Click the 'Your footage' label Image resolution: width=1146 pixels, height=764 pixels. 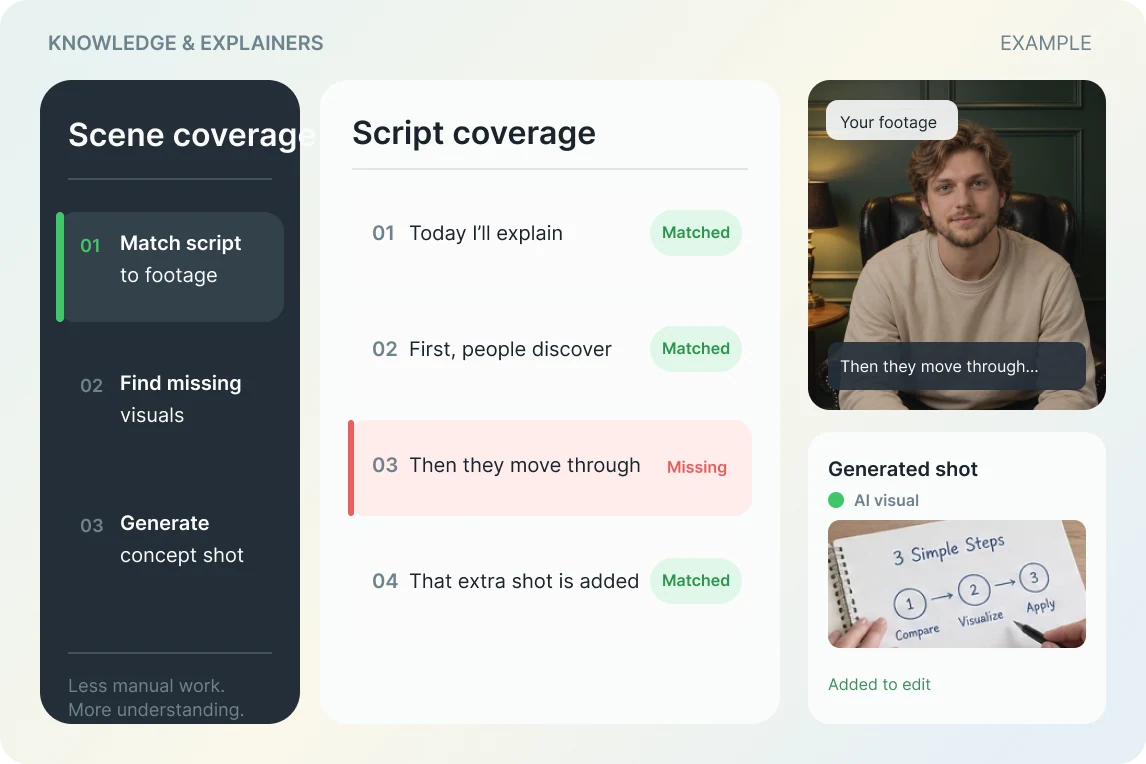(x=892, y=121)
